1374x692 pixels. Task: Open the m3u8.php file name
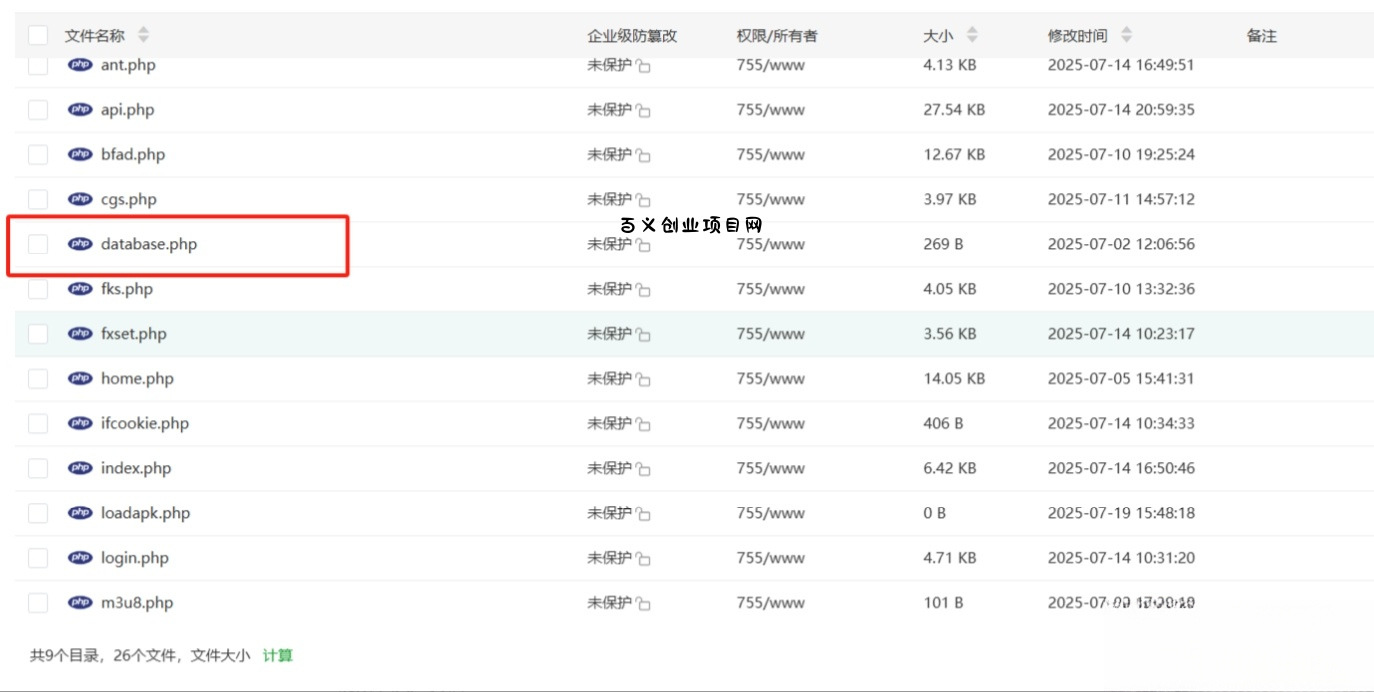pyautogui.click(x=137, y=603)
